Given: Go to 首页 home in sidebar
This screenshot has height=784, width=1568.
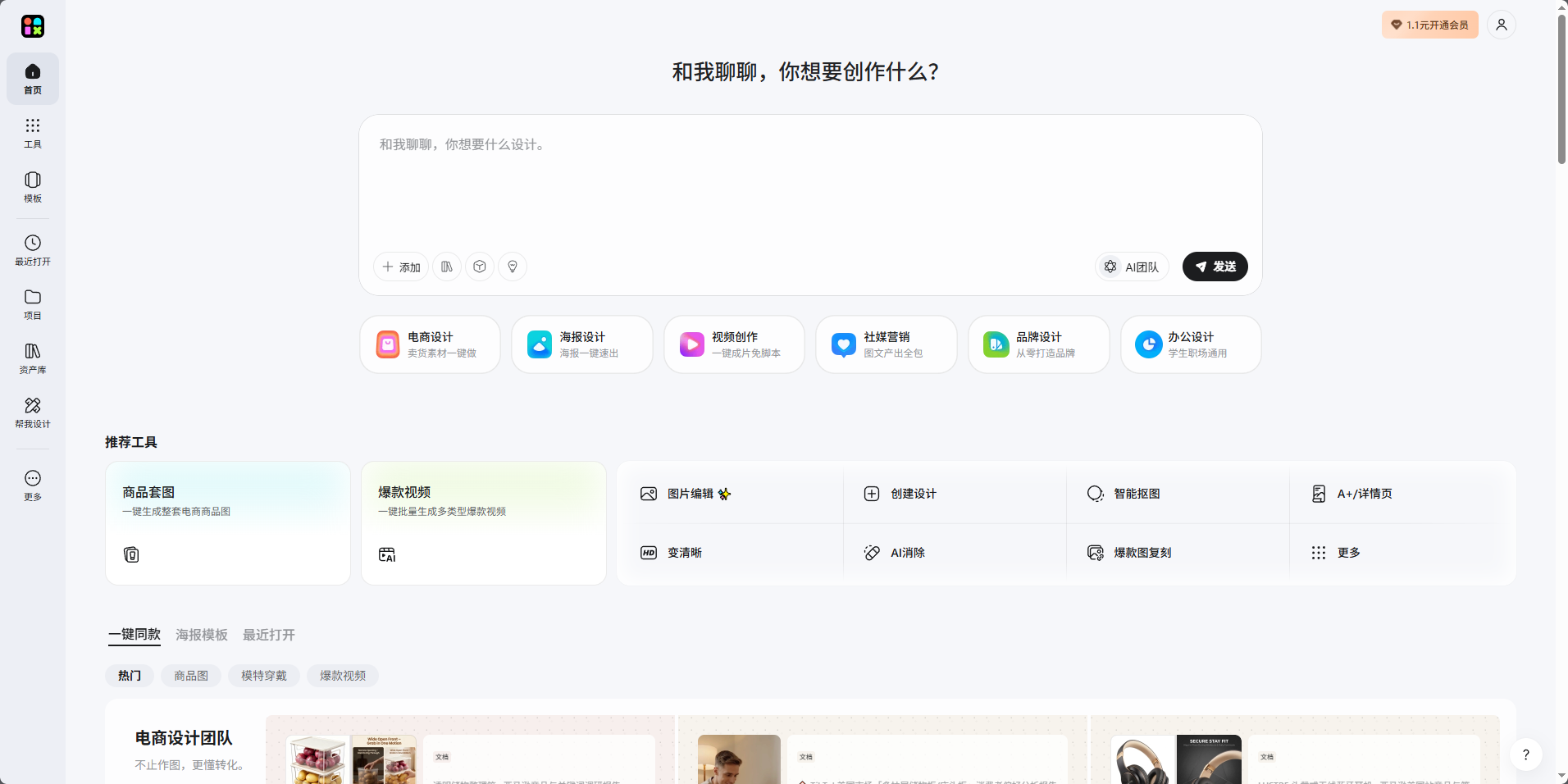Looking at the screenshot, I should (33, 79).
